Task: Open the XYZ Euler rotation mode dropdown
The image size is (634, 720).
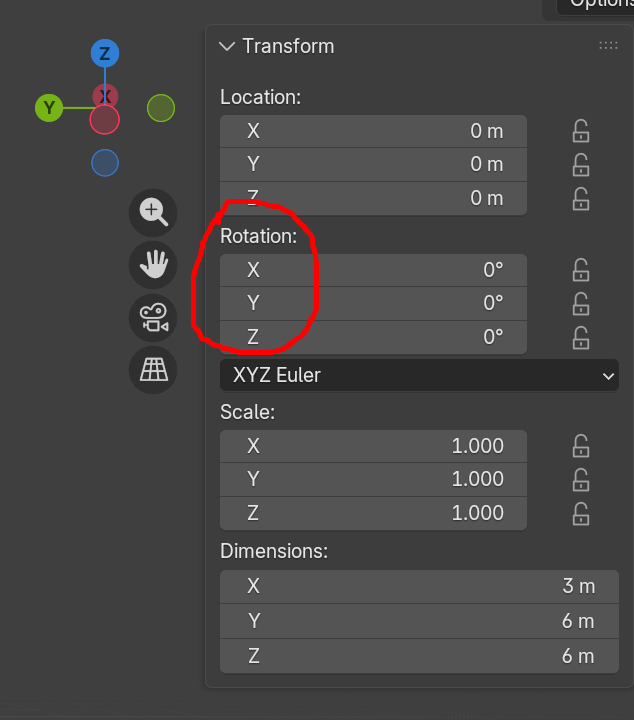Action: (x=419, y=375)
